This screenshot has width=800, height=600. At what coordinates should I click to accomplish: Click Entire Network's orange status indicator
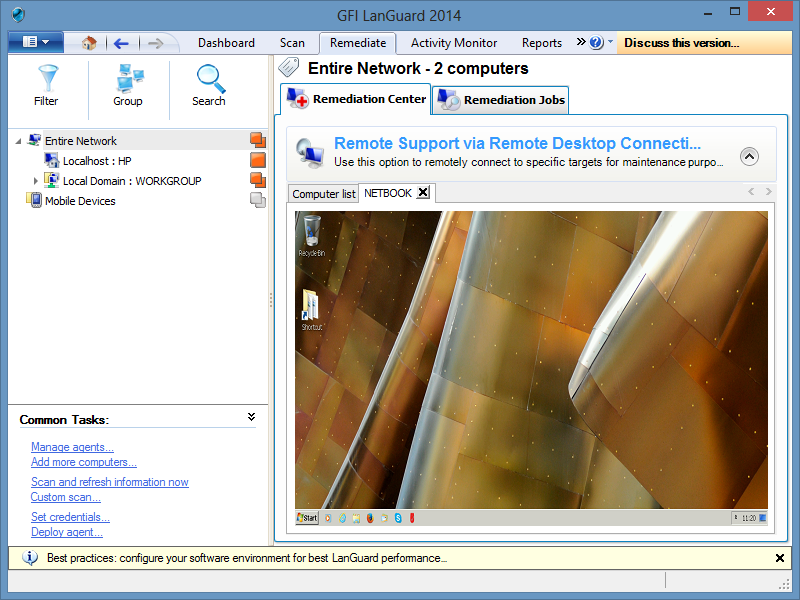(258, 140)
